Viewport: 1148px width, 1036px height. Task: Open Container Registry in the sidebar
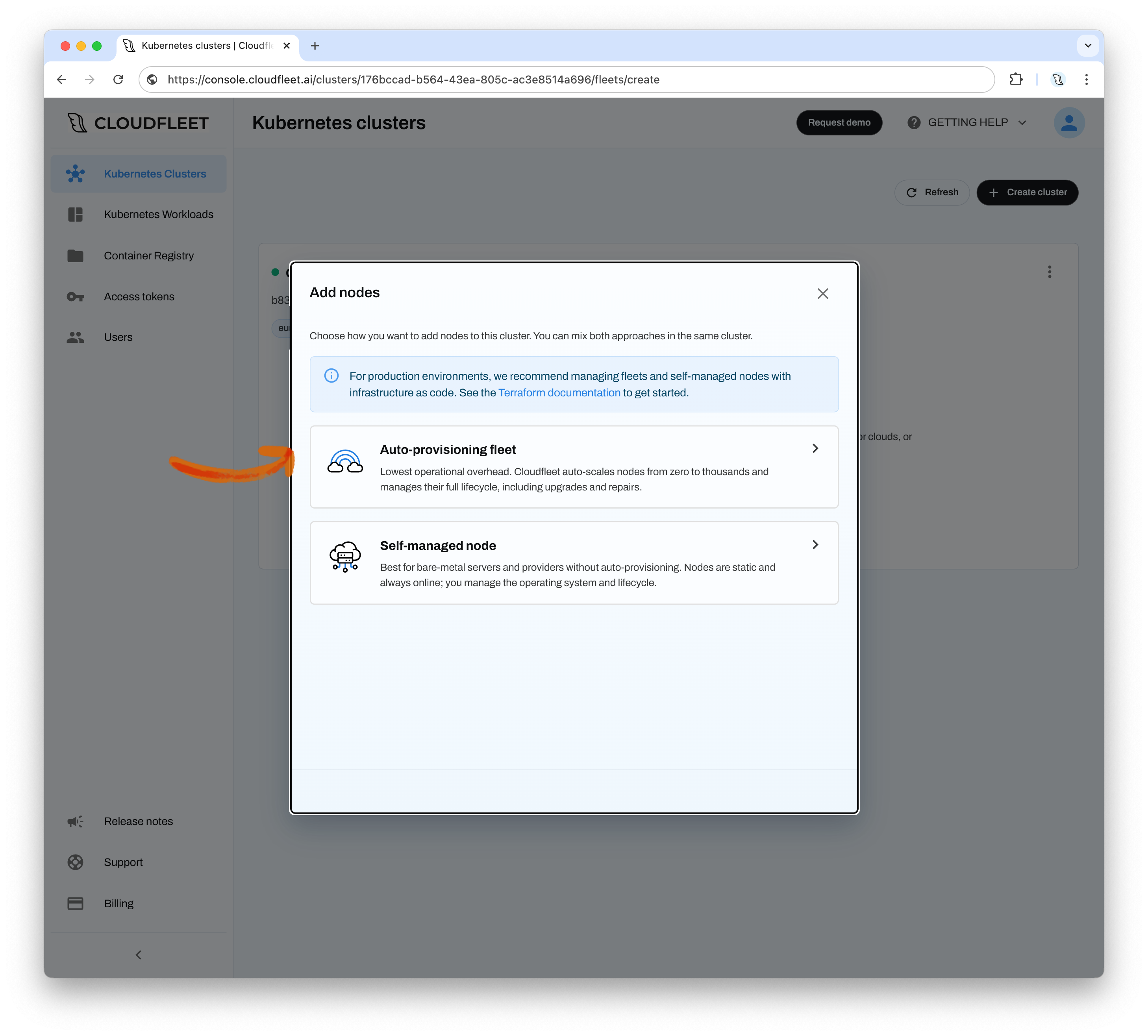[138, 255]
